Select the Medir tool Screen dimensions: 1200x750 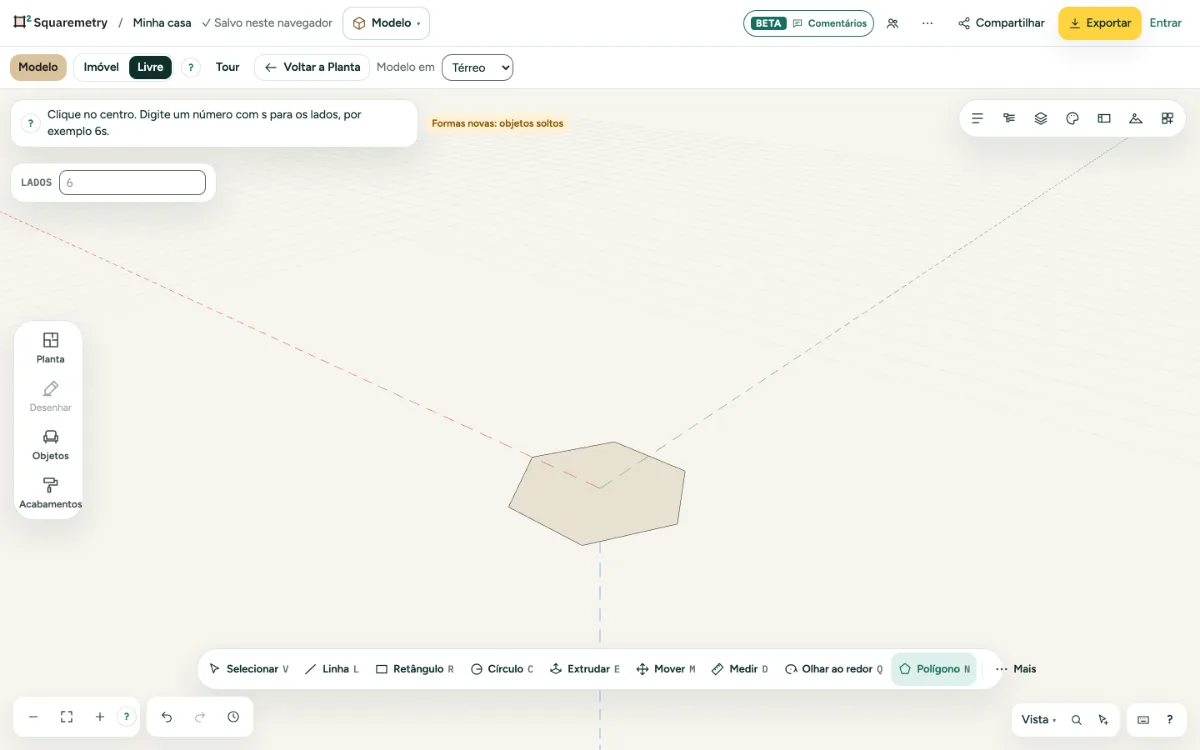point(740,669)
